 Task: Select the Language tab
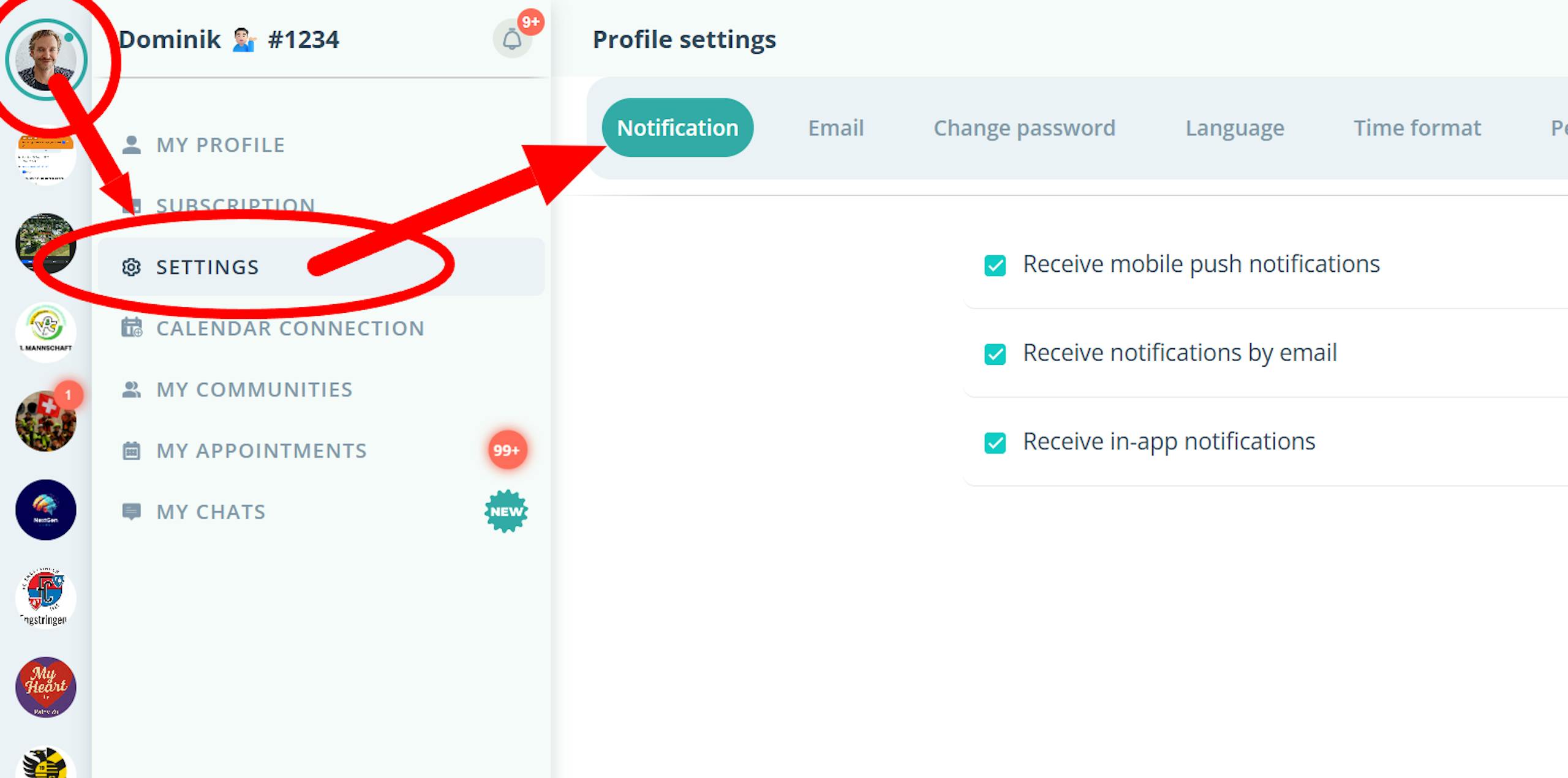click(x=1234, y=128)
